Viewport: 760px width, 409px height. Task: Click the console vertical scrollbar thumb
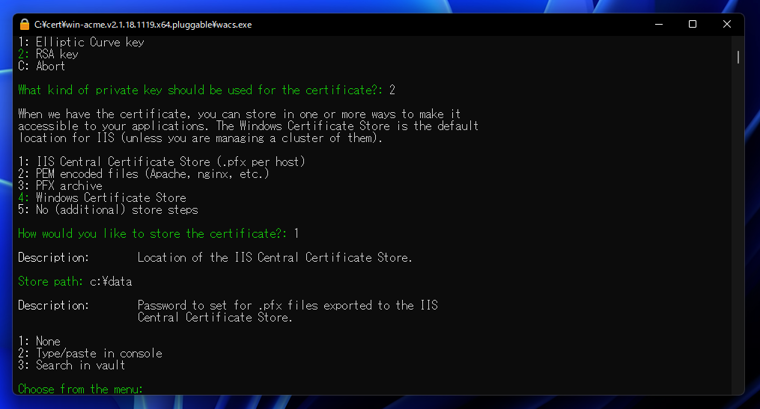coord(738,57)
